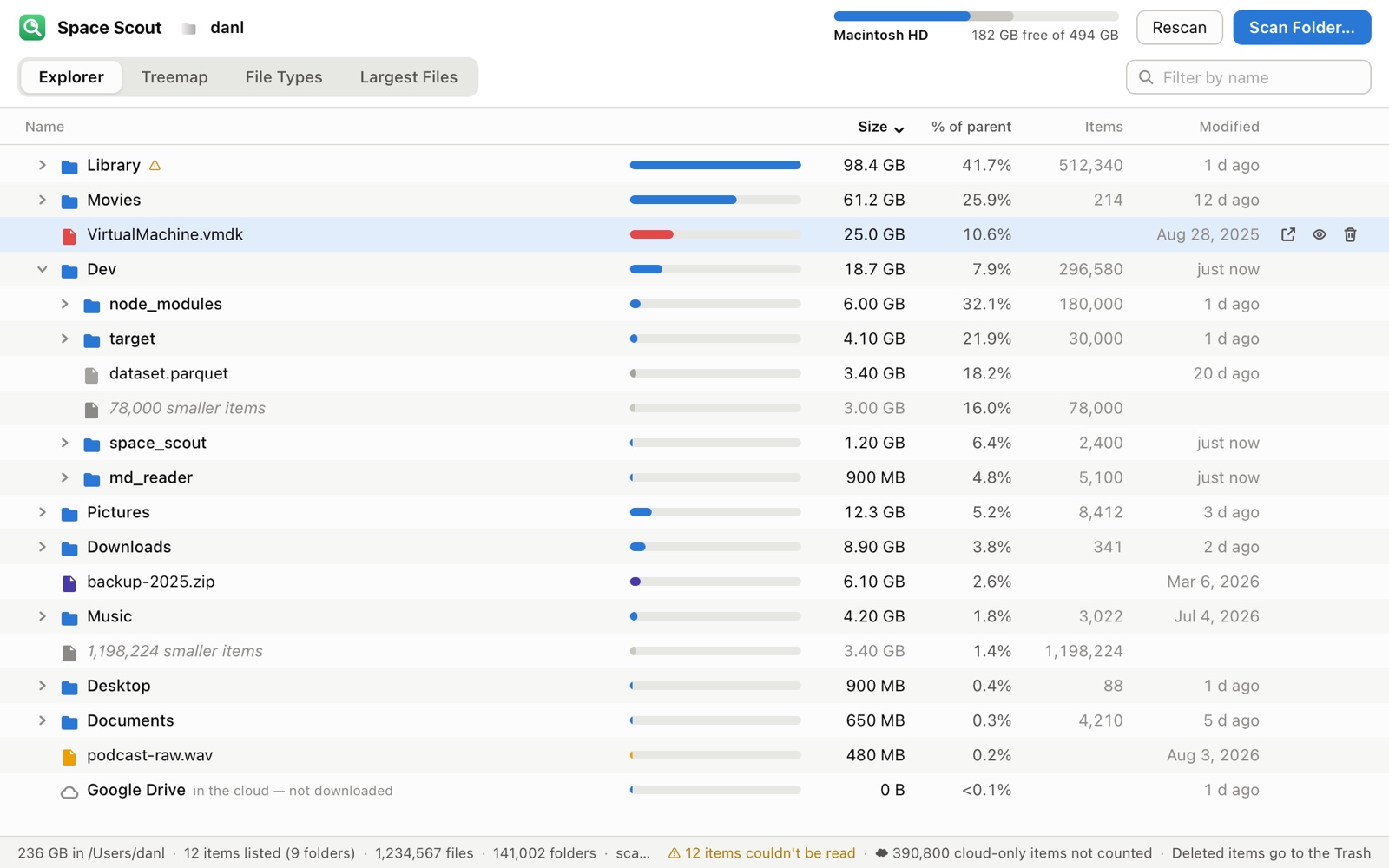Click the podcast-raw.wav audio file icon
Image resolution: width=1389 pixels, height=868 pixels.
coord(69,756)
